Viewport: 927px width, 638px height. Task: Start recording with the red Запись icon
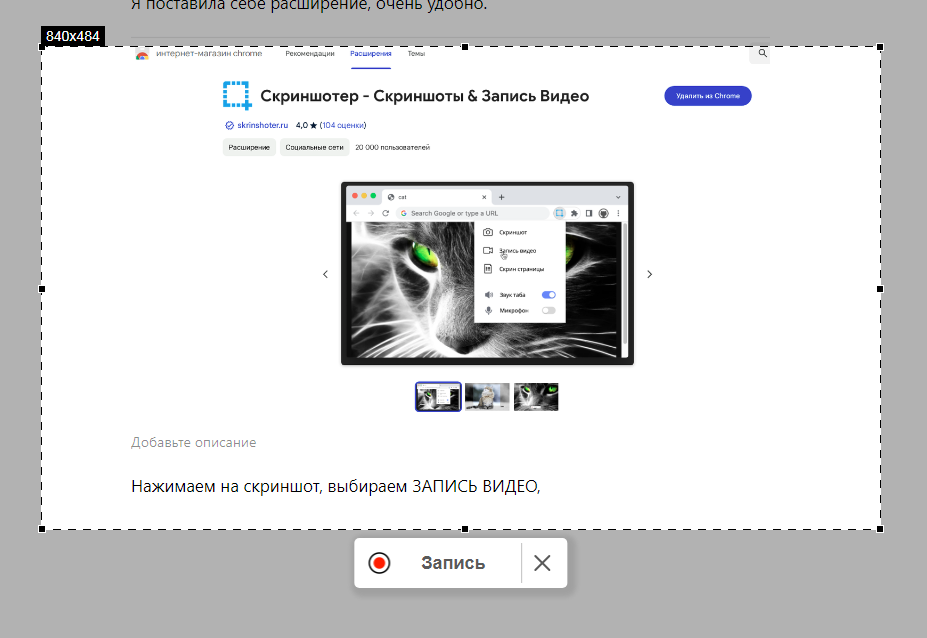click(x=379, y=563)
